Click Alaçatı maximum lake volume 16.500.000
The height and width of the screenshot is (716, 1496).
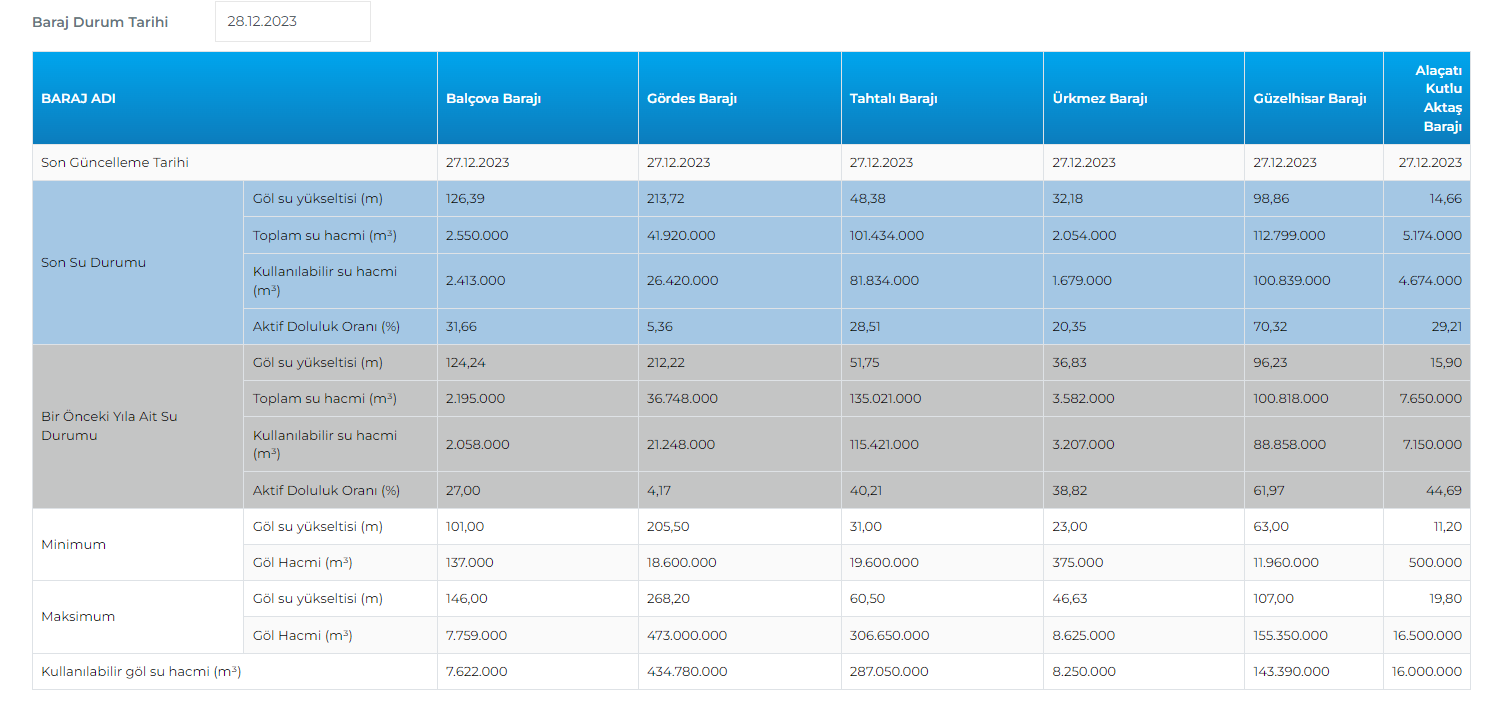tap(1427, 636)
